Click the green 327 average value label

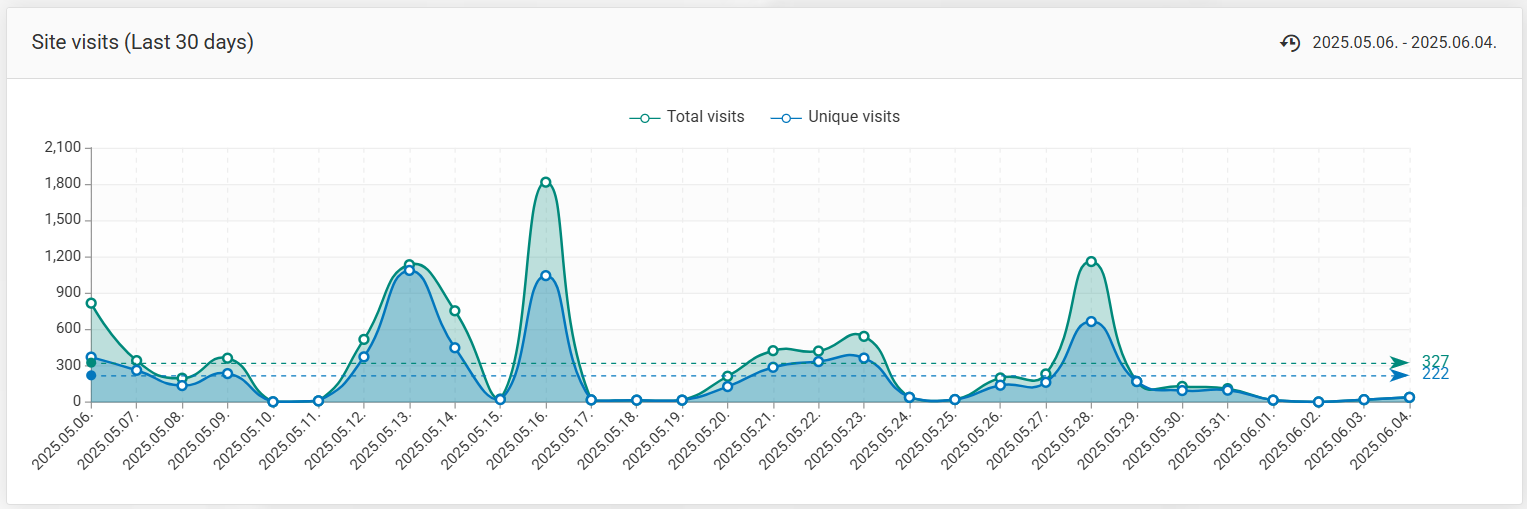click(x=1435, y=361)
